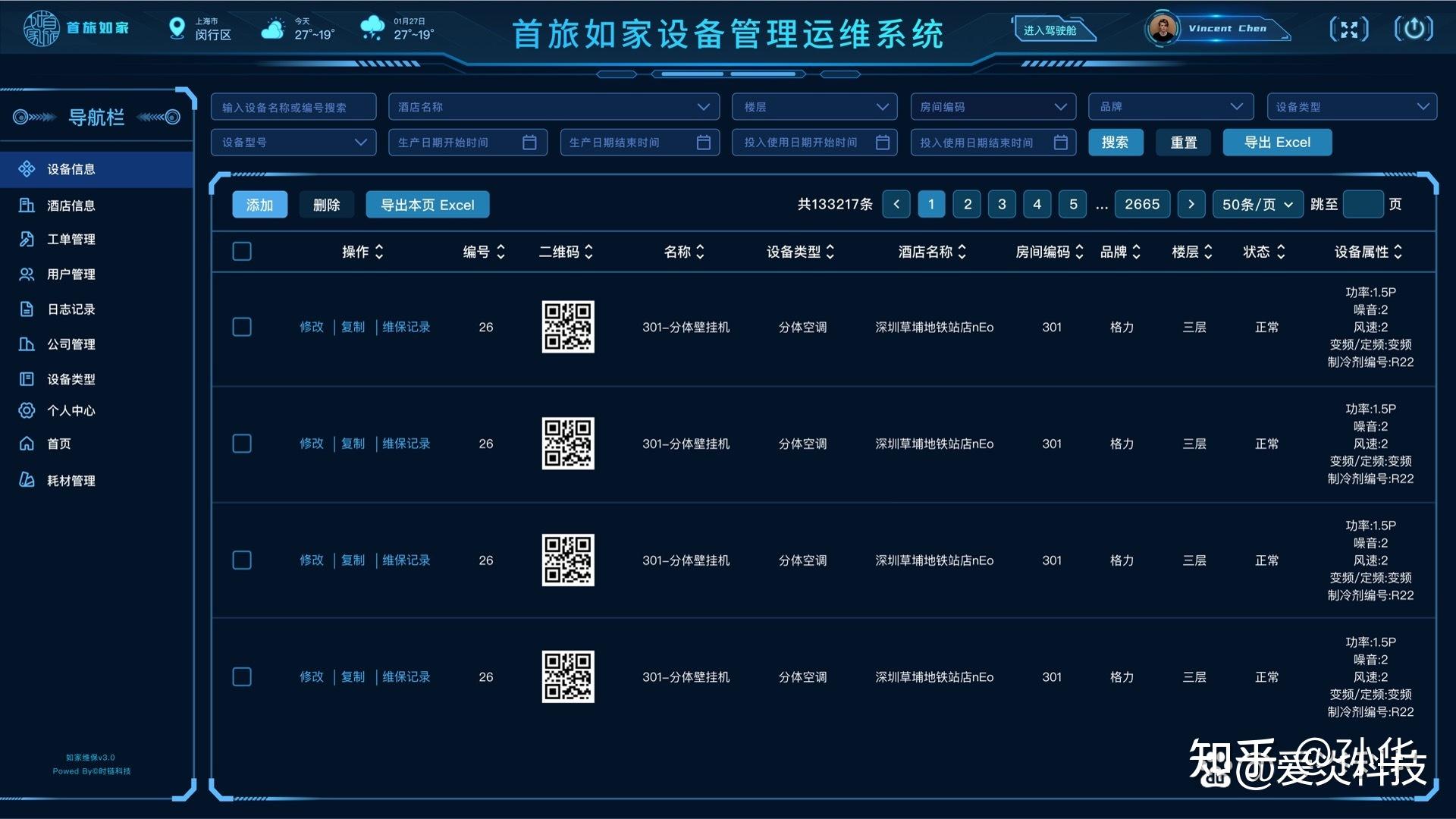
Task: Click the device name search field
Action: (x=293, y=107)
